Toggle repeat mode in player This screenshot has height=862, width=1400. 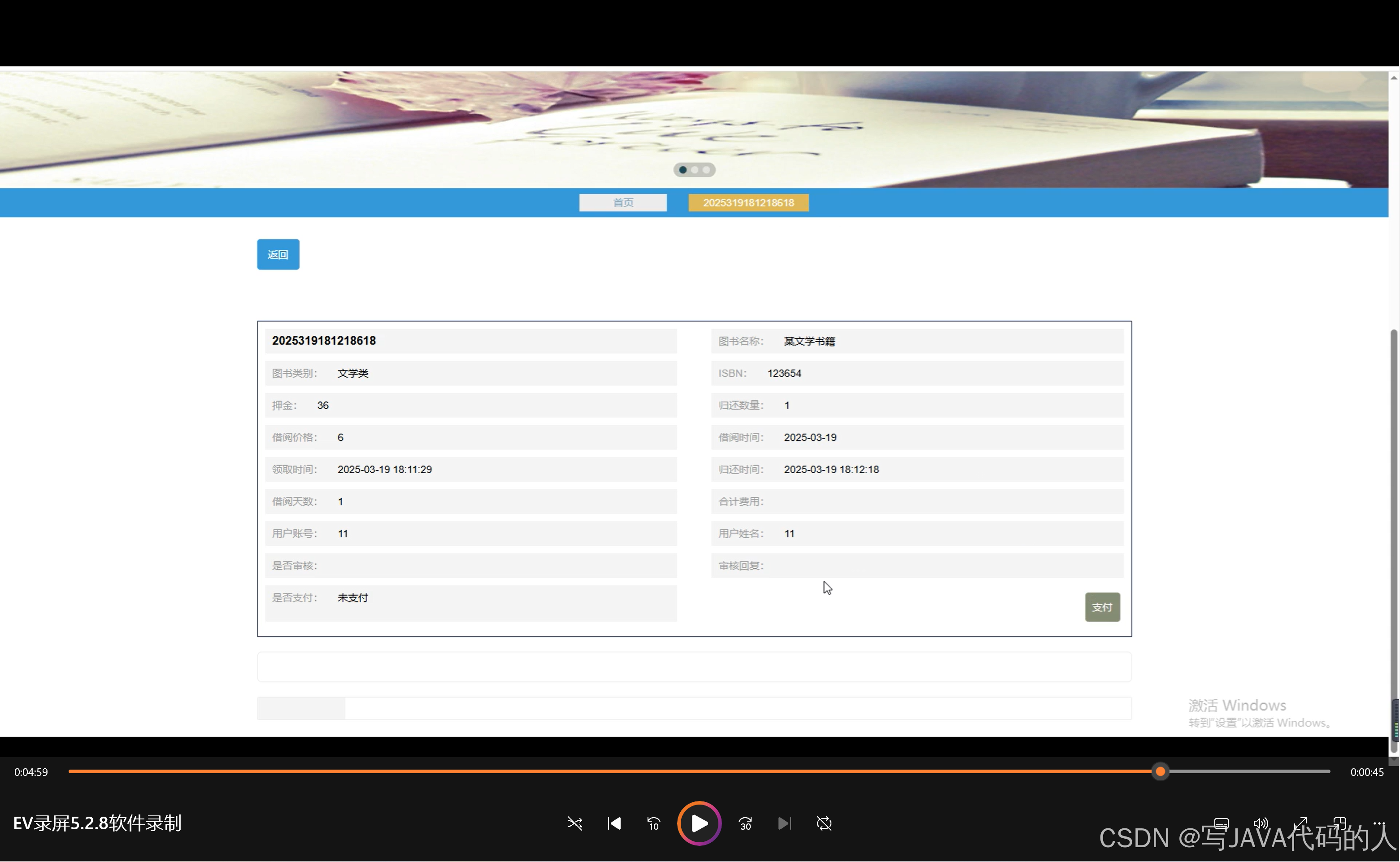pyautogui.click(x=824, y=823)
